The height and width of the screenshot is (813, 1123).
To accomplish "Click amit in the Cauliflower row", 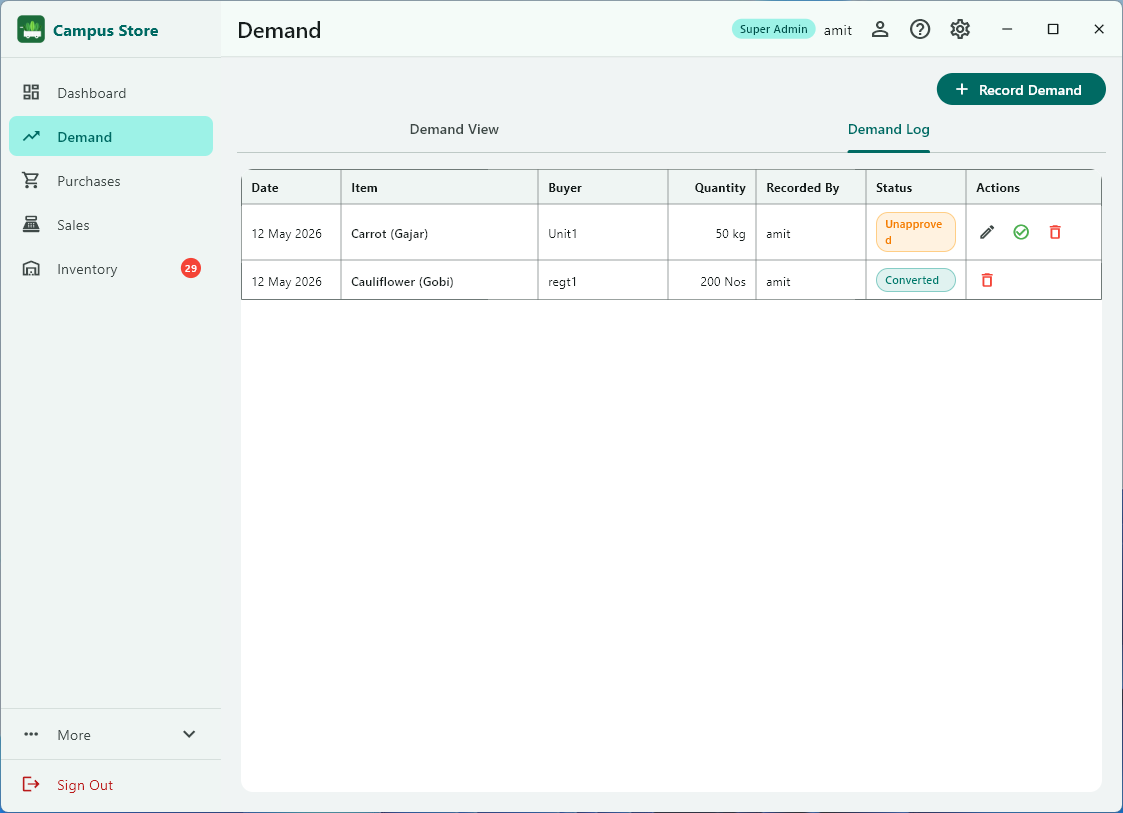I will (x=778, y=282).
